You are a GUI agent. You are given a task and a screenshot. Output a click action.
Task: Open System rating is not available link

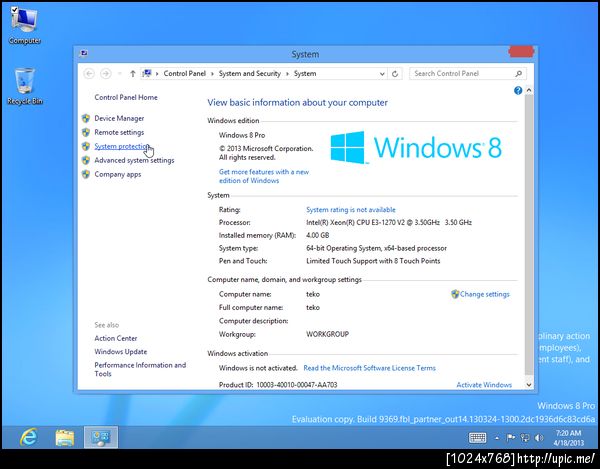pyautogui.click(x=351, y=210)
